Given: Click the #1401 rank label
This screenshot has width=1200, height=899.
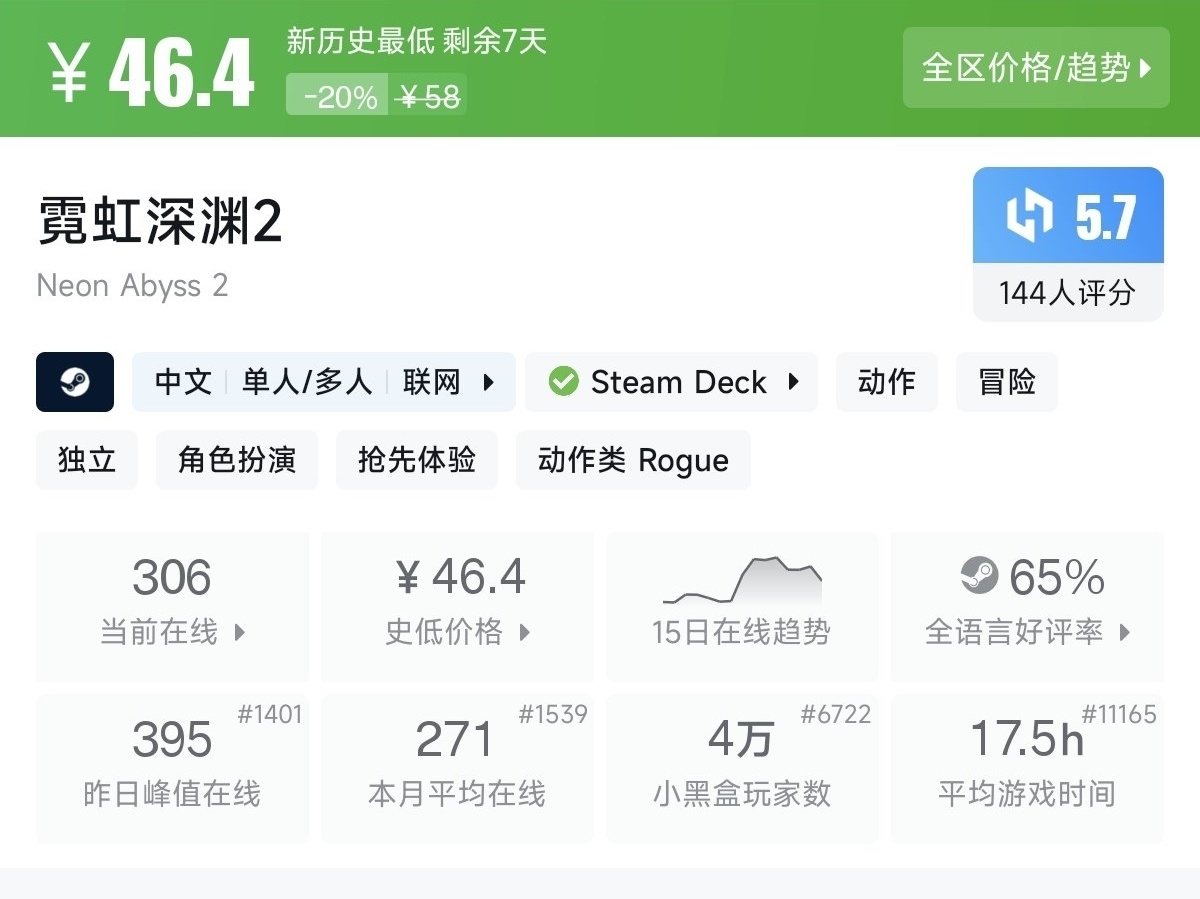Looking at the screenshot, I should click(269, 714).
